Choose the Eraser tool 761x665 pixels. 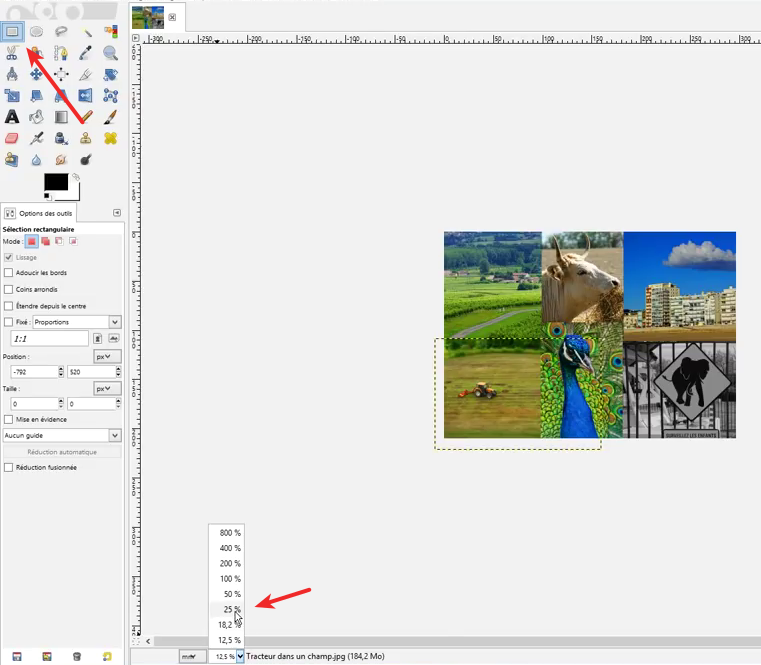tap(12, 138)
